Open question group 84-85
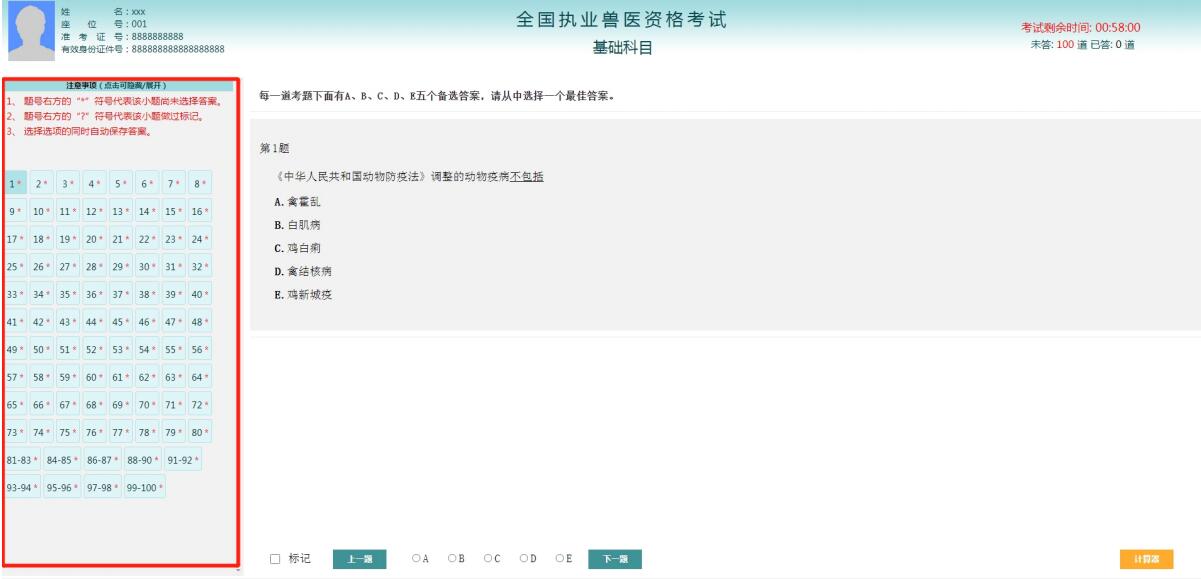This screenshot has width=1201, height=579. tap(63, 460)
